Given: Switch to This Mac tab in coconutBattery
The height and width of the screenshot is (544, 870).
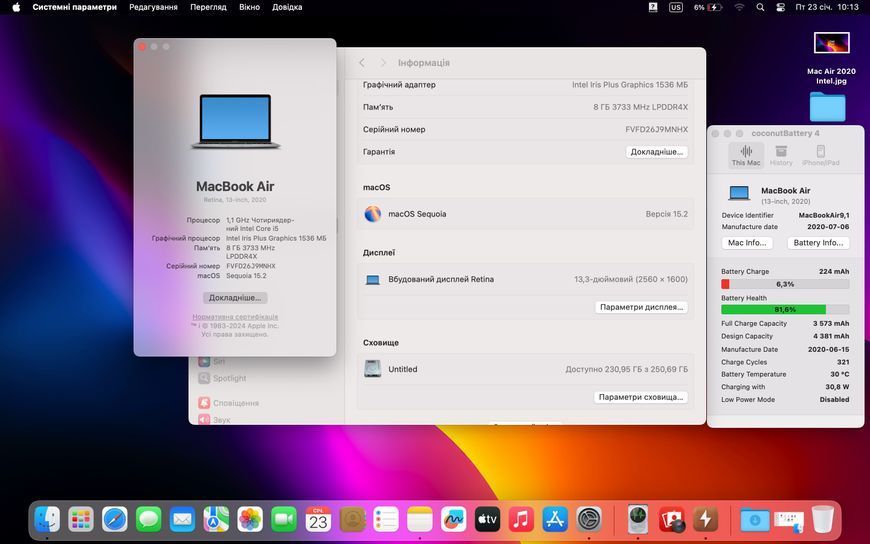Looking at the screenshot, I should (746, 155).
